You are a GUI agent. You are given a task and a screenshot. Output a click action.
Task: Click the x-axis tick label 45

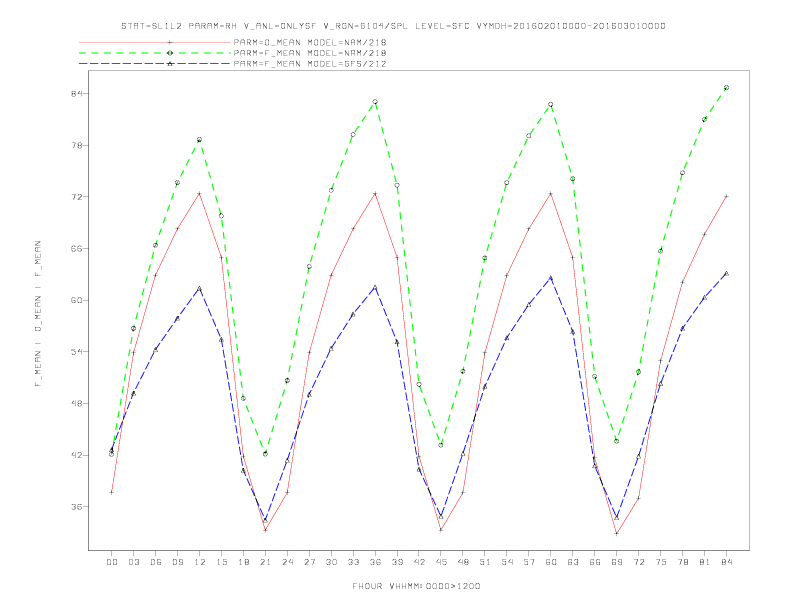point(441,562)
